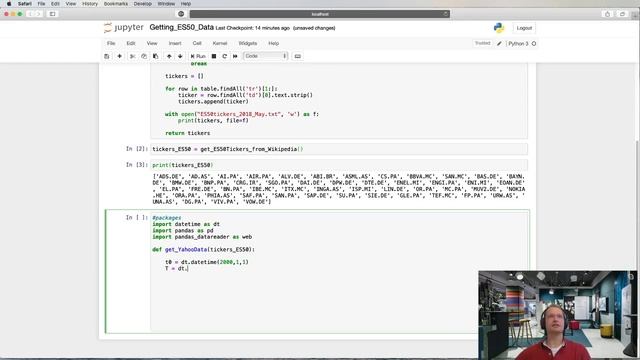The width and height of the screenshot is (640, 360).
Task: Move selected cell up arrow
Action: point(169,56)
